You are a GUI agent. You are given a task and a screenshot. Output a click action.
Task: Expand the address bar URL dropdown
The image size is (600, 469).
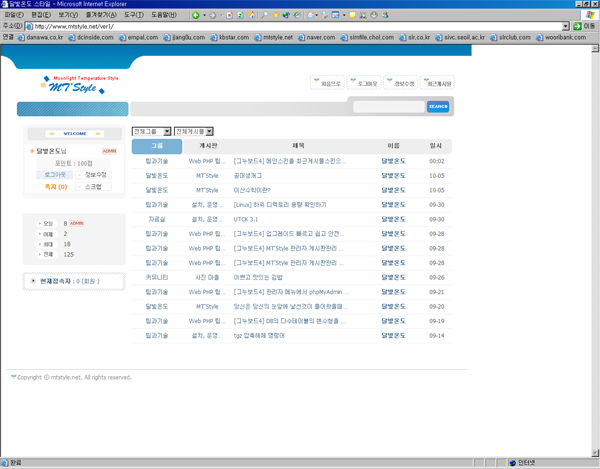565,26
